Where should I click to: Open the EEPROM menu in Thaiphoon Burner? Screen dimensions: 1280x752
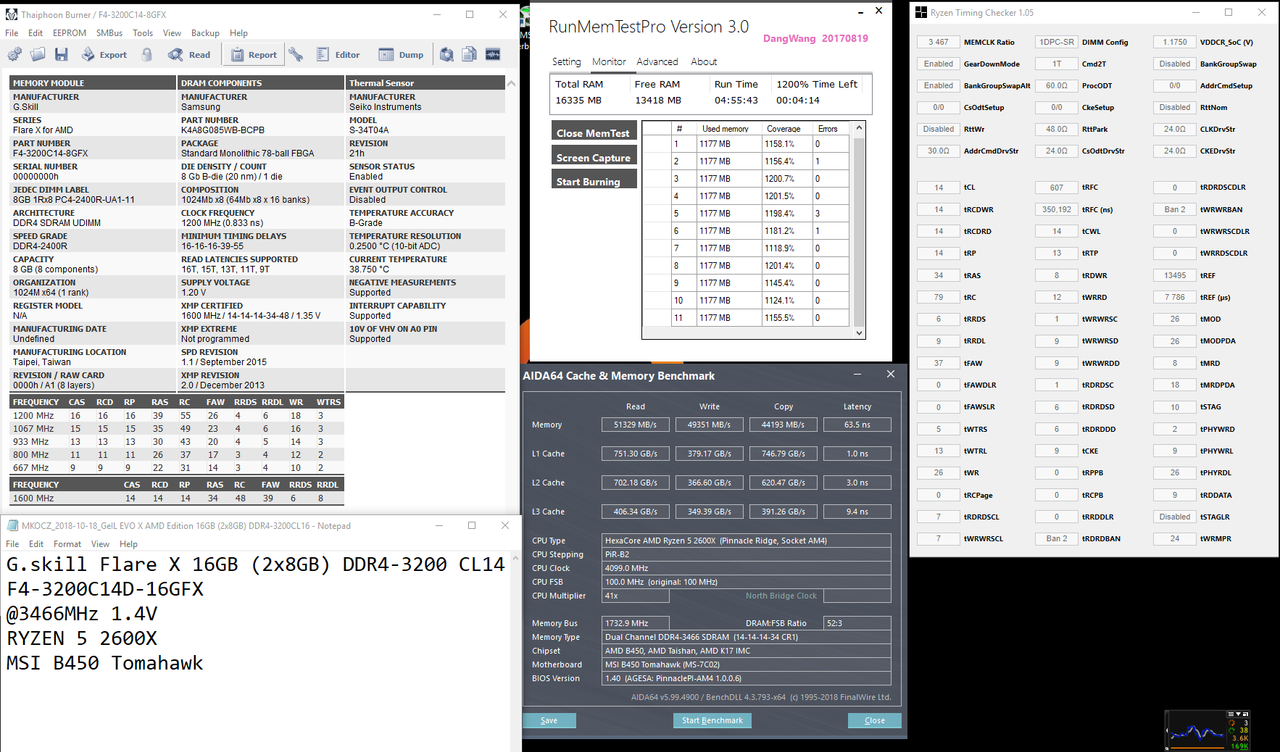tap(69, 33)
